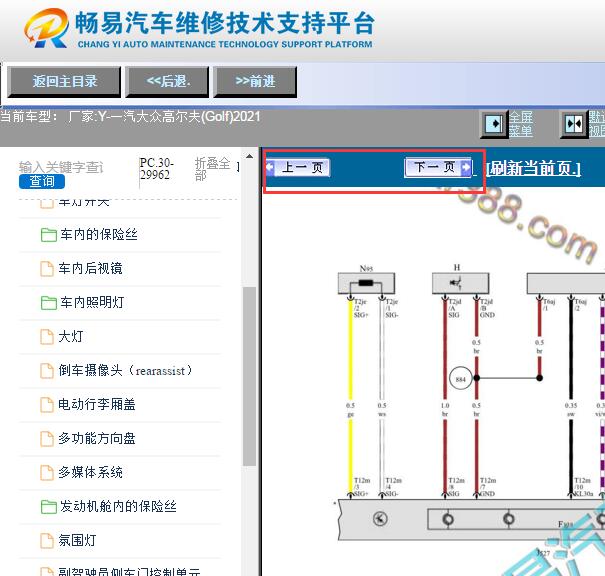Click the sidebar vertical scrollbar thumb
Image resolution: width=605 pixels, height=576 pixels.
click(249, 376)
